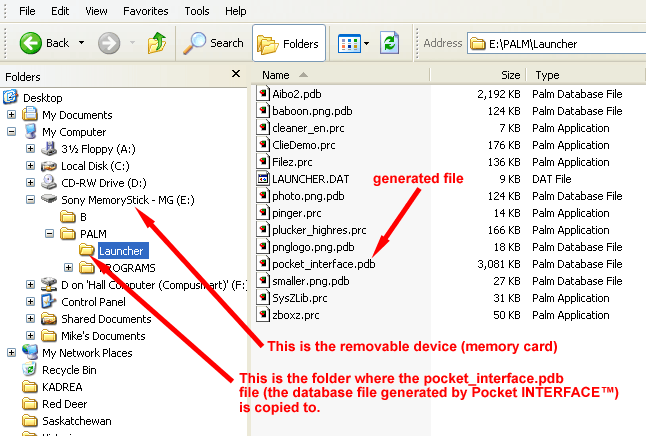Sort files by Type column header
The image size is (646, 436).
585,75
